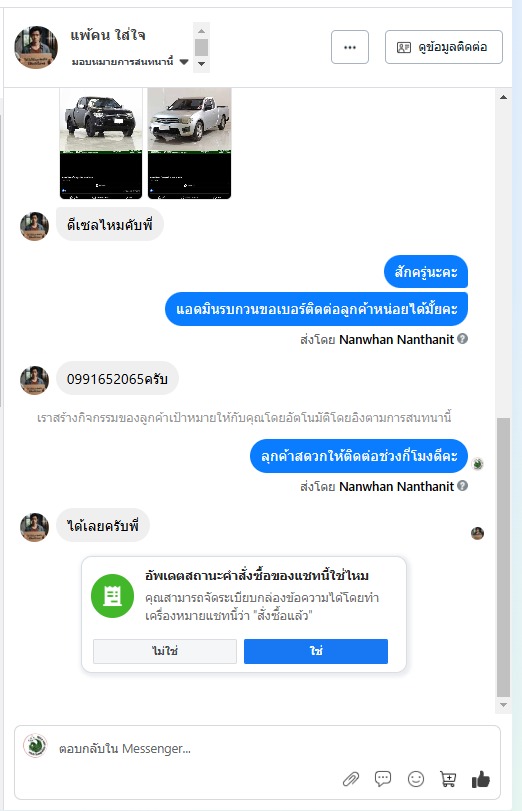Open the black pickup truck photo
Viewport: 522px width, 811px height.
[x=101, y=143]
